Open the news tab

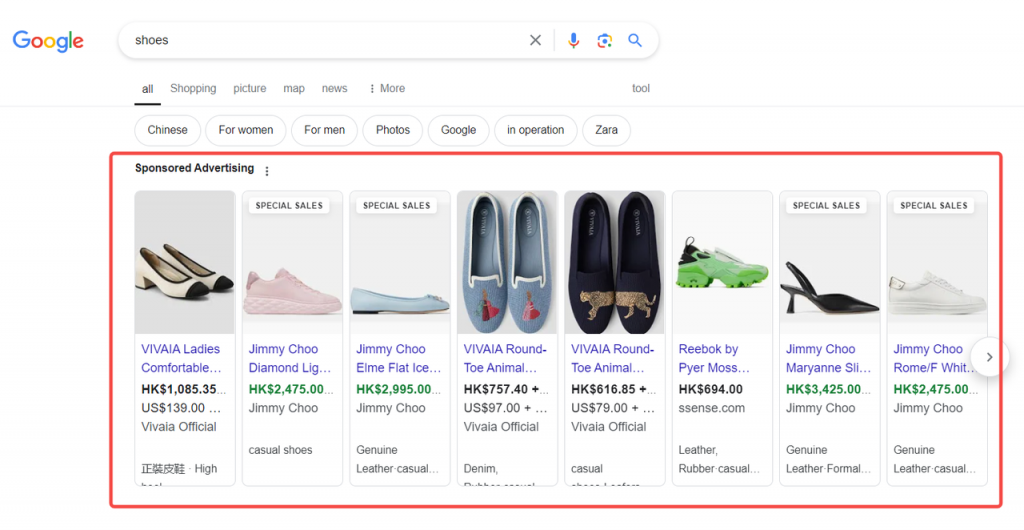[x=334, y=88]
